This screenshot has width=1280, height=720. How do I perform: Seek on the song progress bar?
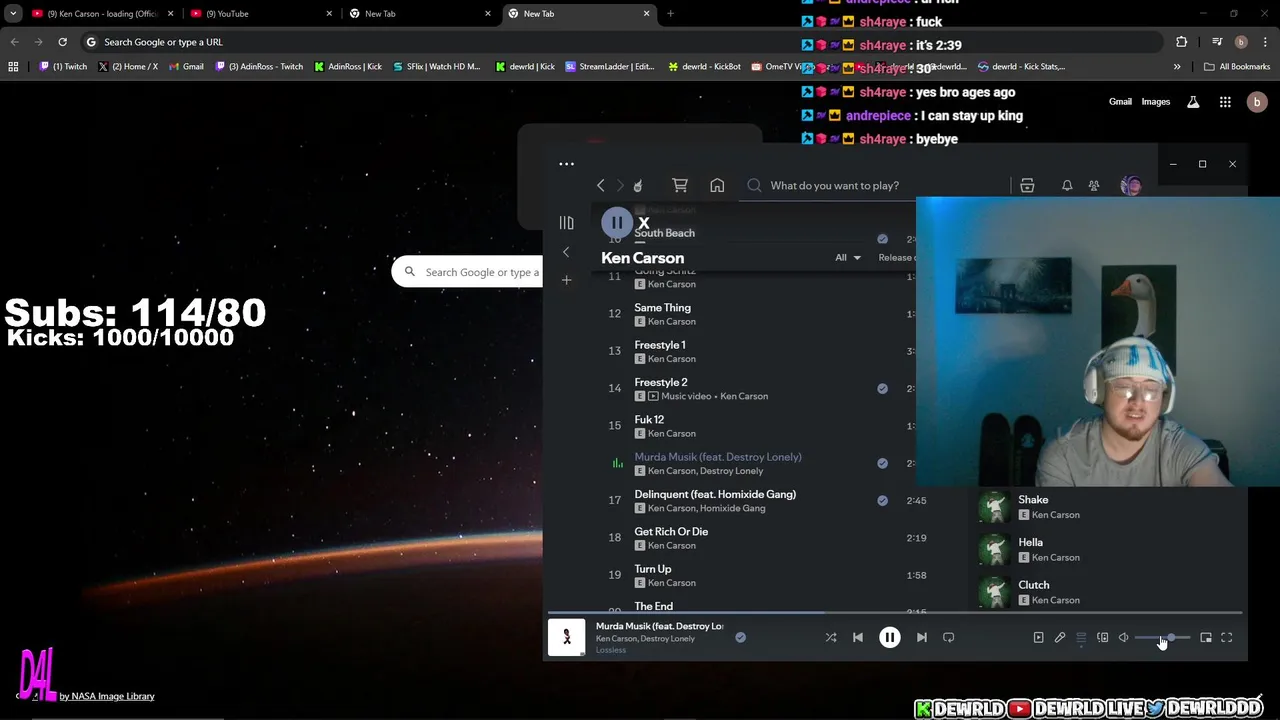[x=895, y=612]
